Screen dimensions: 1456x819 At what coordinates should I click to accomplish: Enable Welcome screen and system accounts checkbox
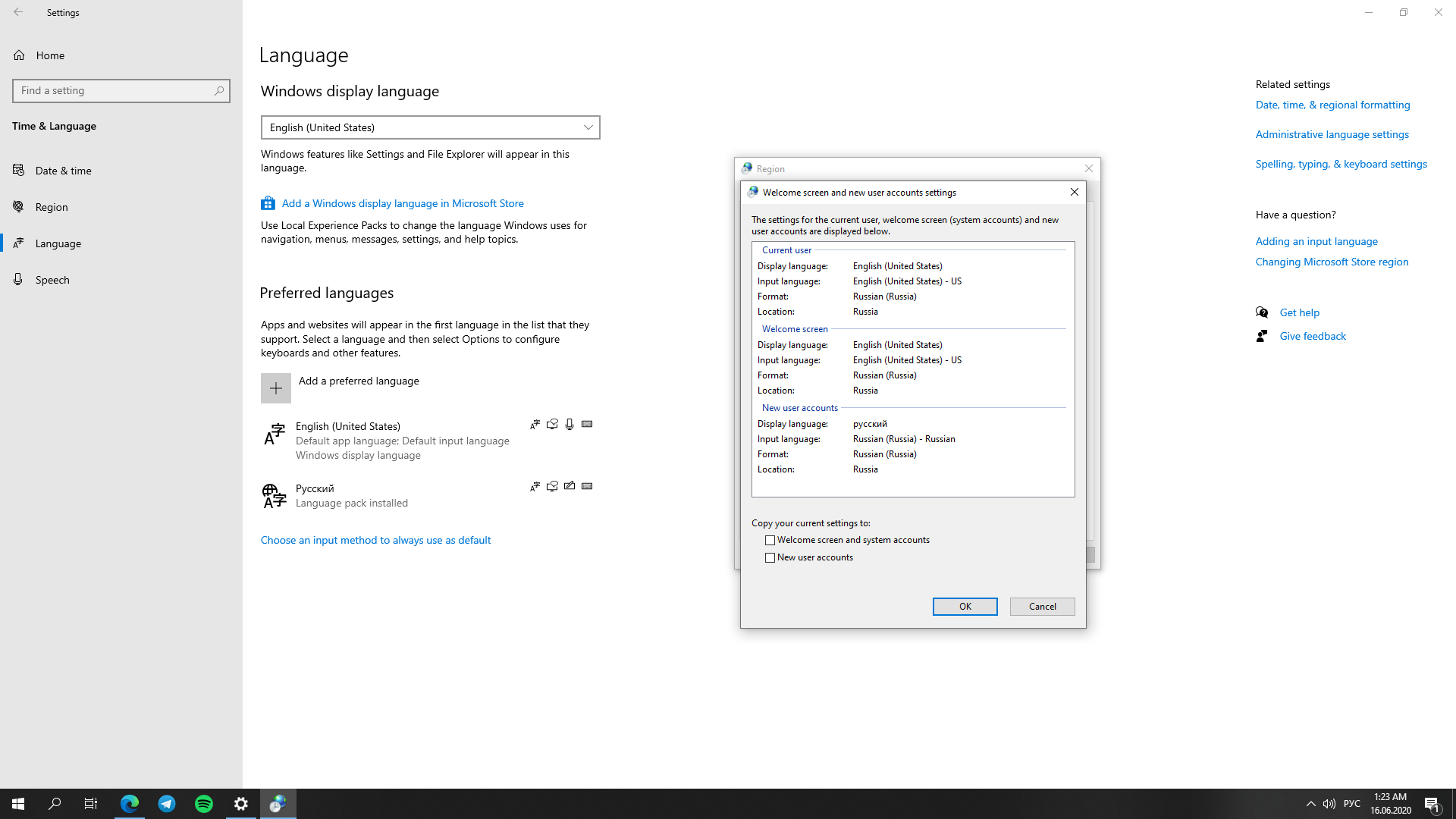click(x=770, y=540)
